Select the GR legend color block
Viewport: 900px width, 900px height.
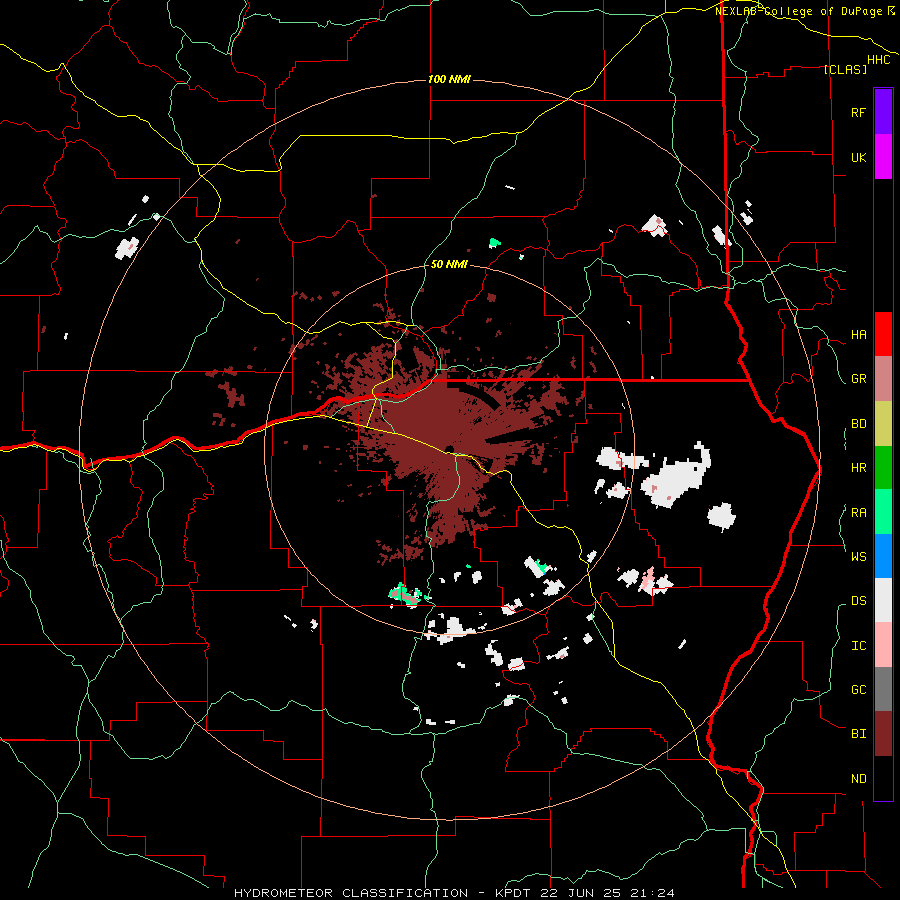pyautogui.click(x=883, y=379)
